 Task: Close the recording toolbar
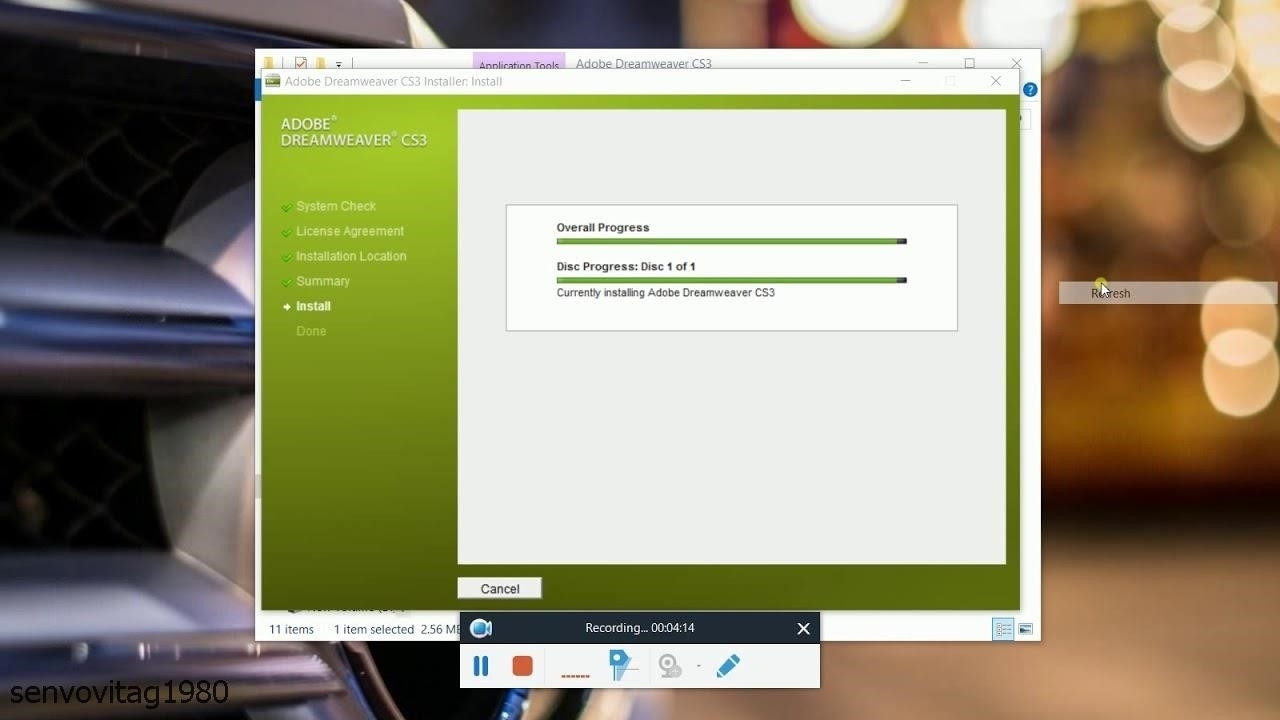(803, 629)
